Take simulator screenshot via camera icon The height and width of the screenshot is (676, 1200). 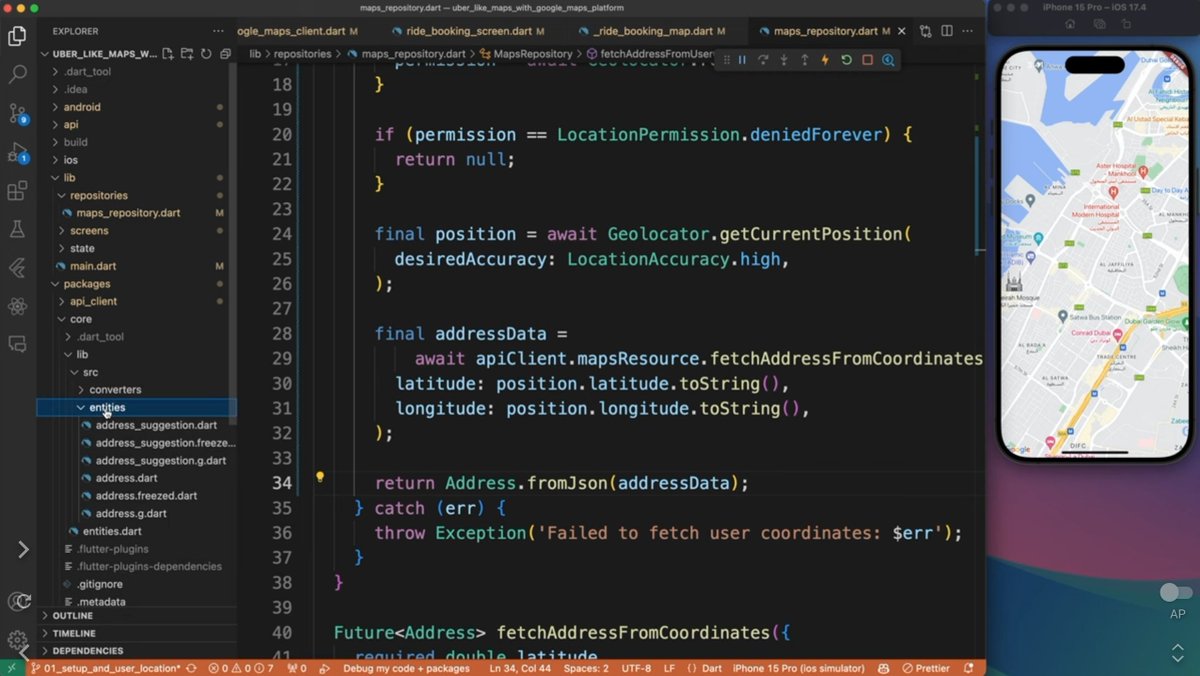[1099, 24]
